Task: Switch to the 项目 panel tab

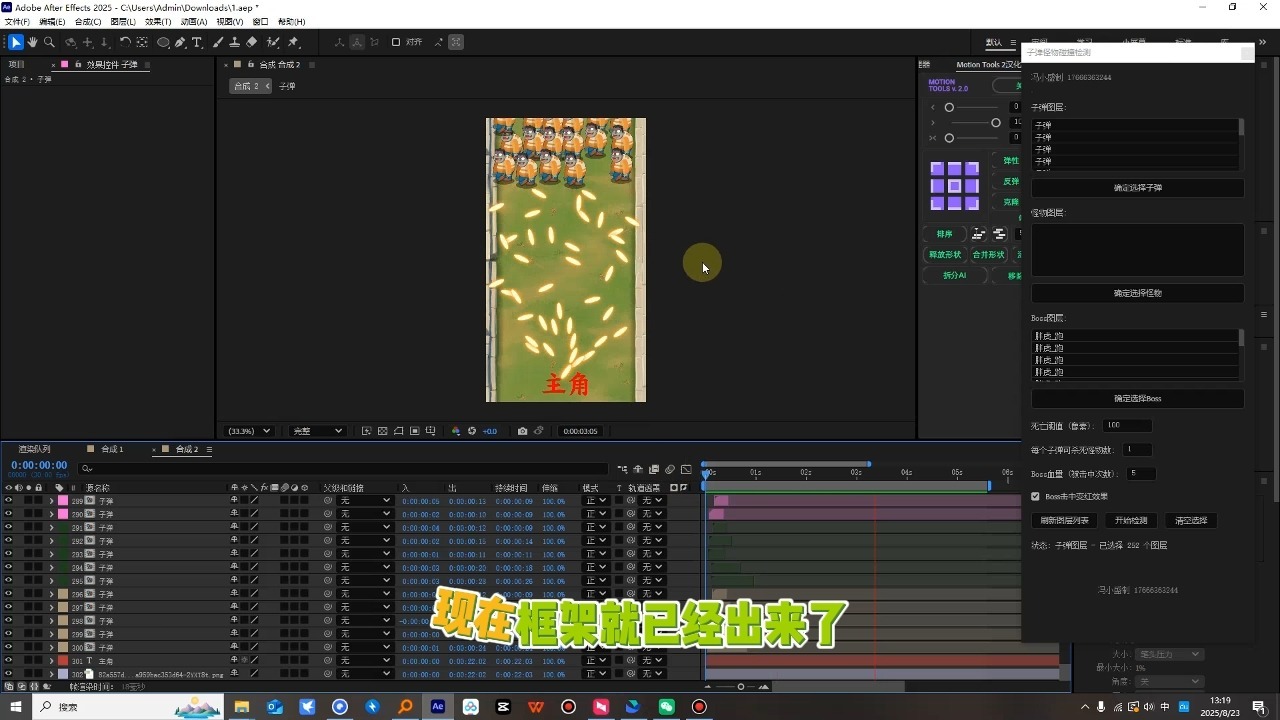Action: click(16, 64)
